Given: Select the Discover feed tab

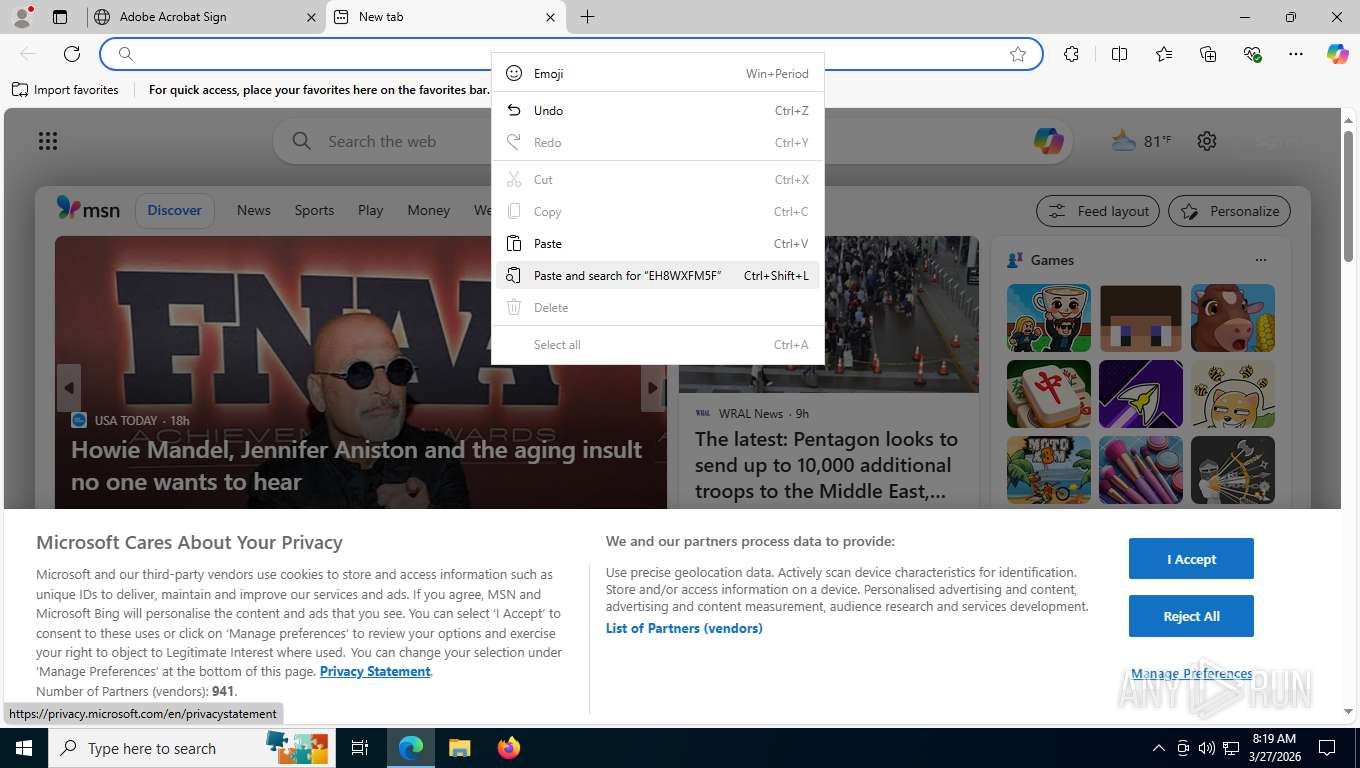Looking at the screenshot, I should pyautogui.click(x=175, y=210).
